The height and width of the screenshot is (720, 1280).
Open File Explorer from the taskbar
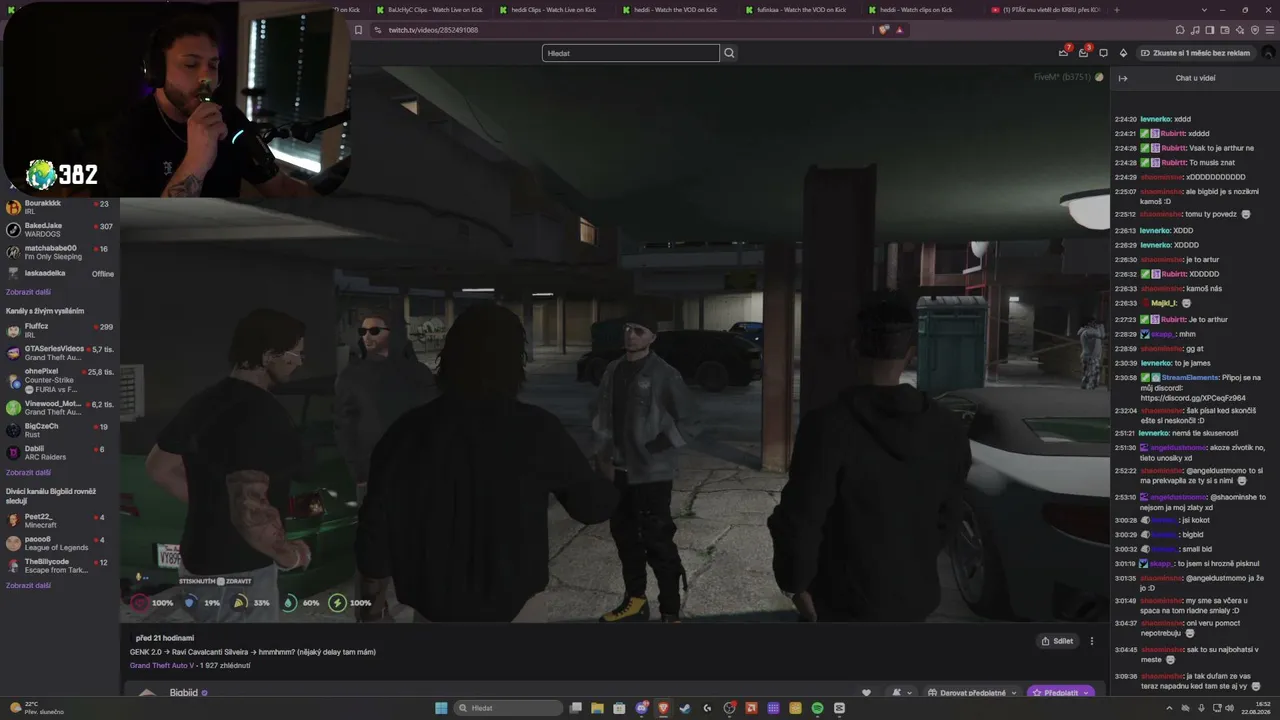click(x=597, y=708)
